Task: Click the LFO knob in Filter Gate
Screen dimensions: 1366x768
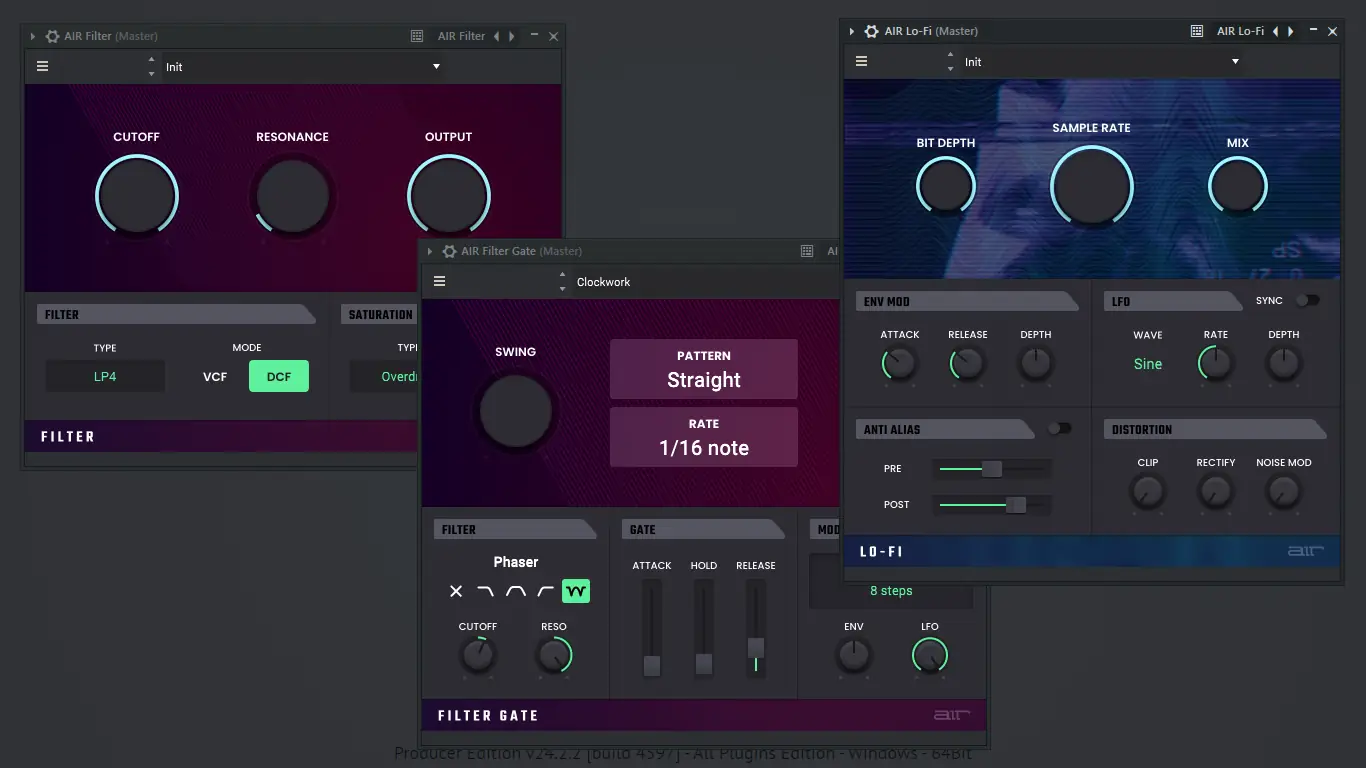Action: 930,656
